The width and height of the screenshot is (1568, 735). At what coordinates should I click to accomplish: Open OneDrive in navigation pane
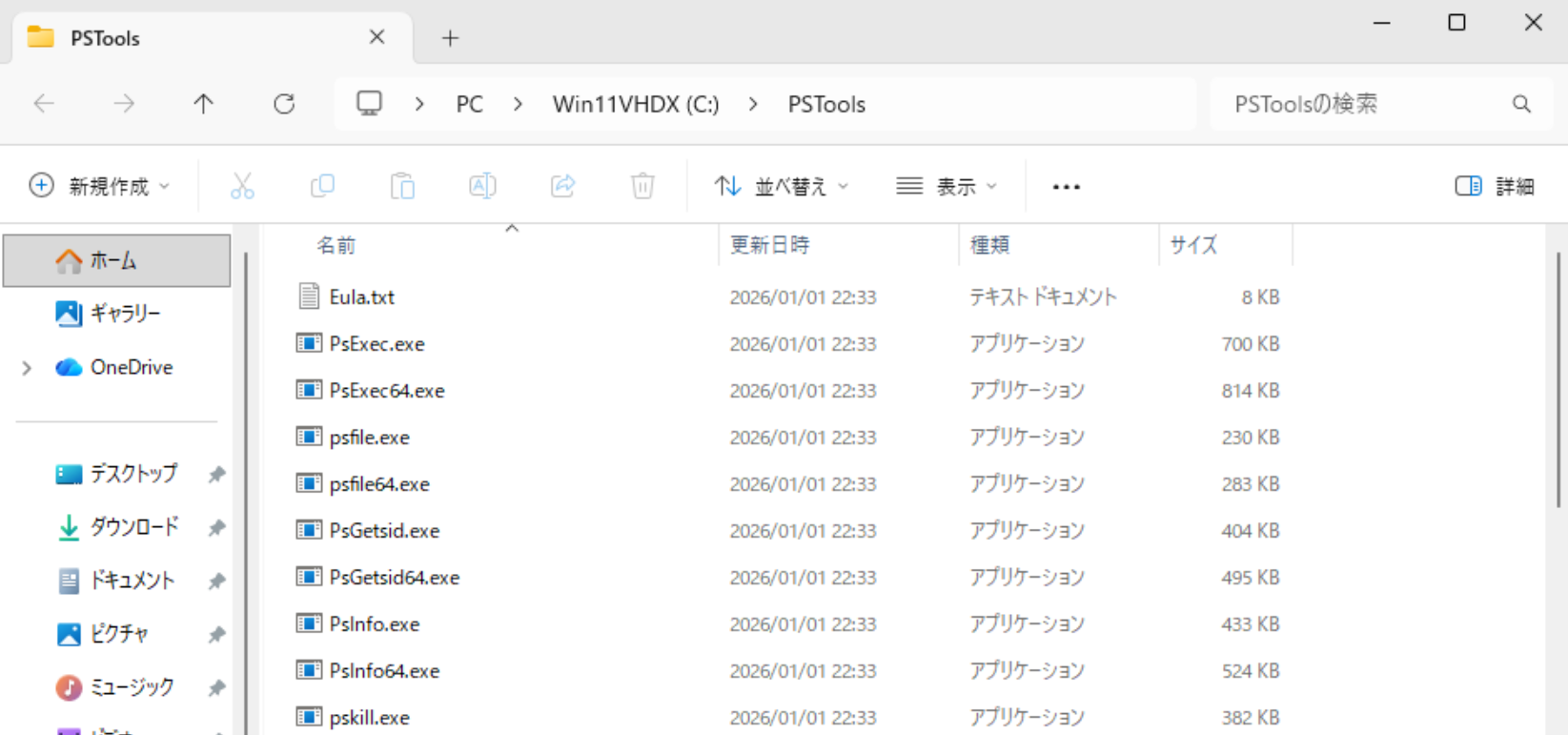(x=116, y=367)
